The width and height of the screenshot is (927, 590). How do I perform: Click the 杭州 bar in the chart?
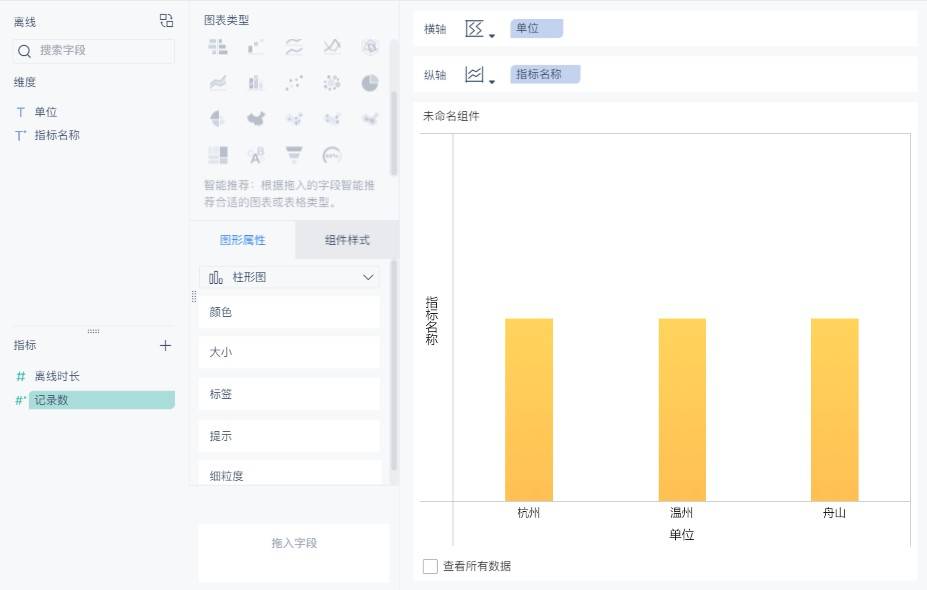click(x=529, y=410)
